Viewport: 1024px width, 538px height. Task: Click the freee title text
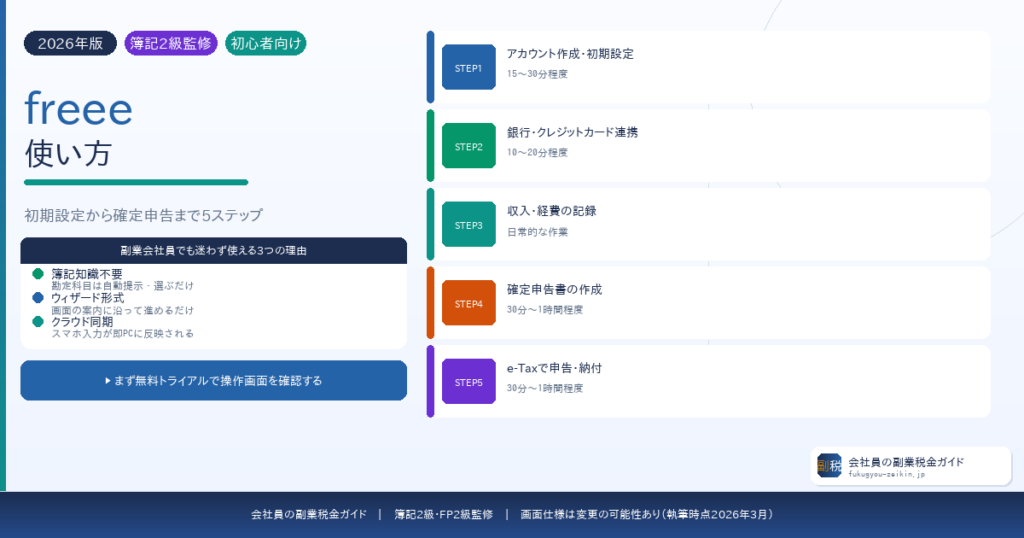pos(78,108)
